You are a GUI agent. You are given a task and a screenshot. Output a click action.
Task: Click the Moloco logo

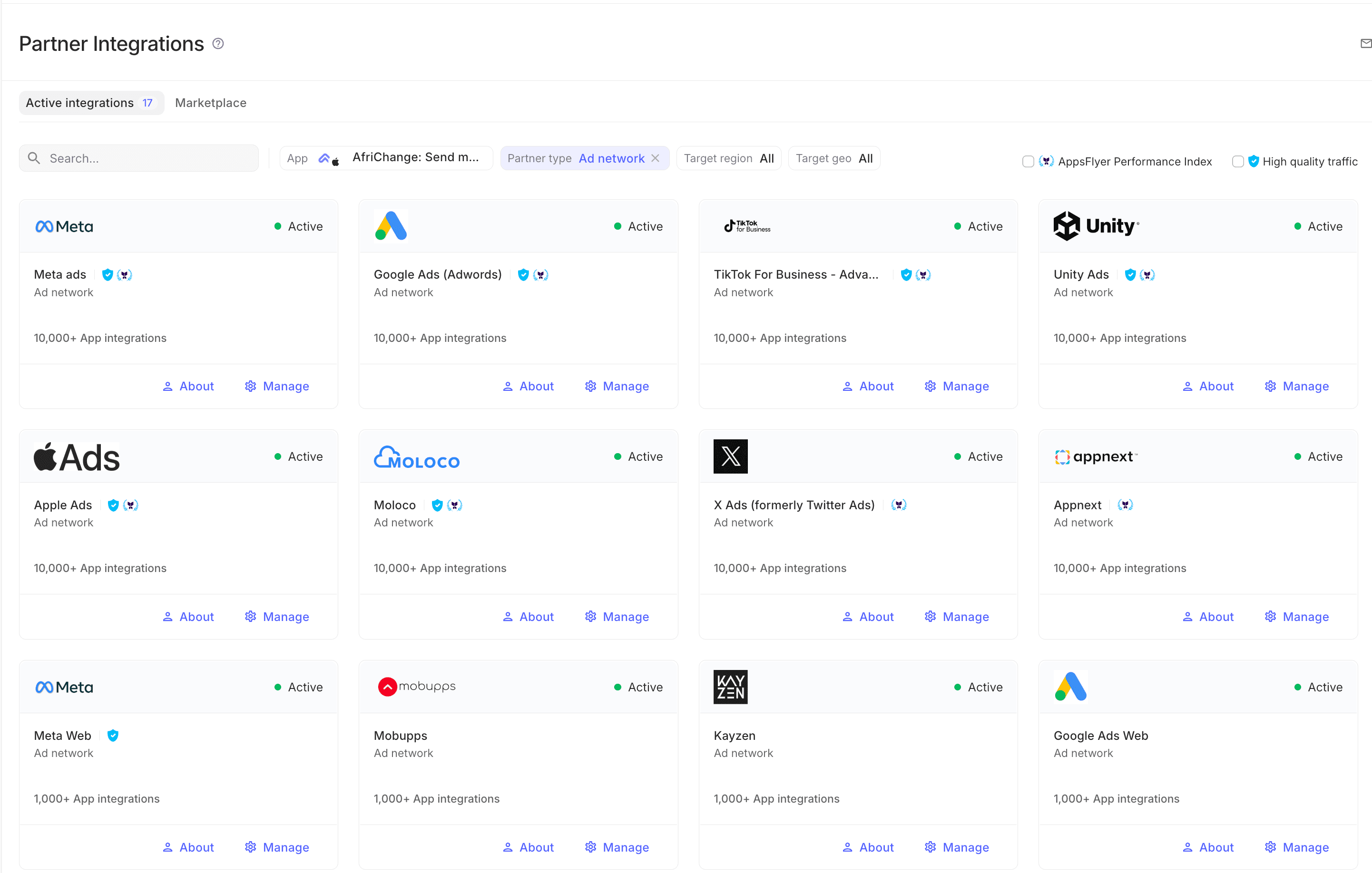coord(417,457)
